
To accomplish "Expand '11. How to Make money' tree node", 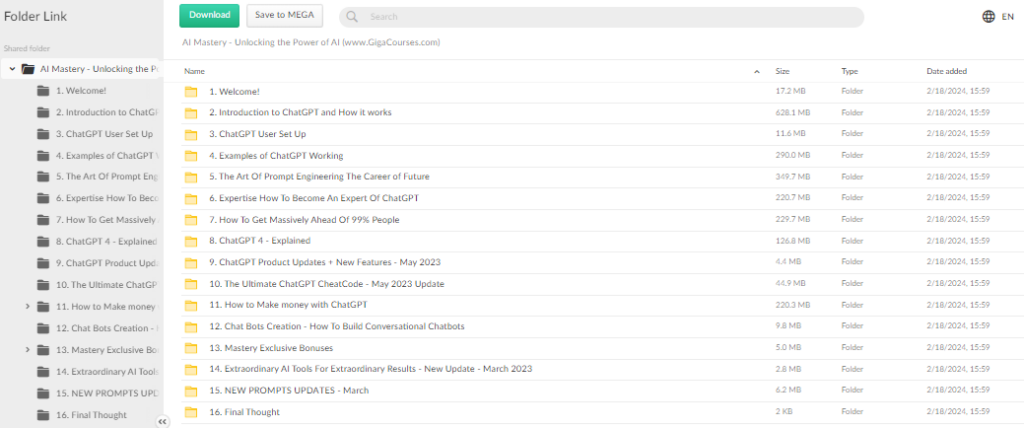I will point(28,306).
